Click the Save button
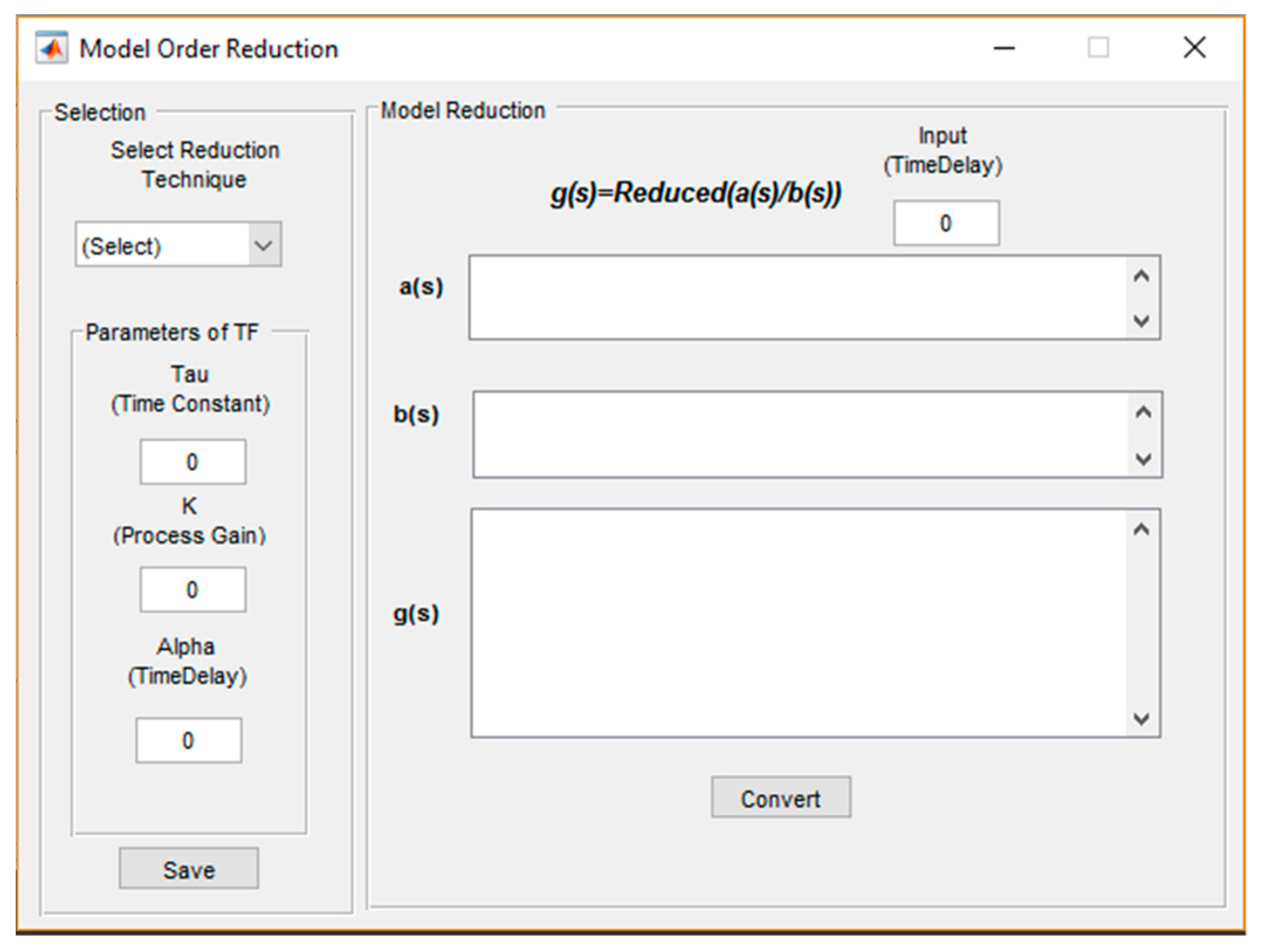The height and width of the screenshot is (952, 1266). click(x=188, y=869)
